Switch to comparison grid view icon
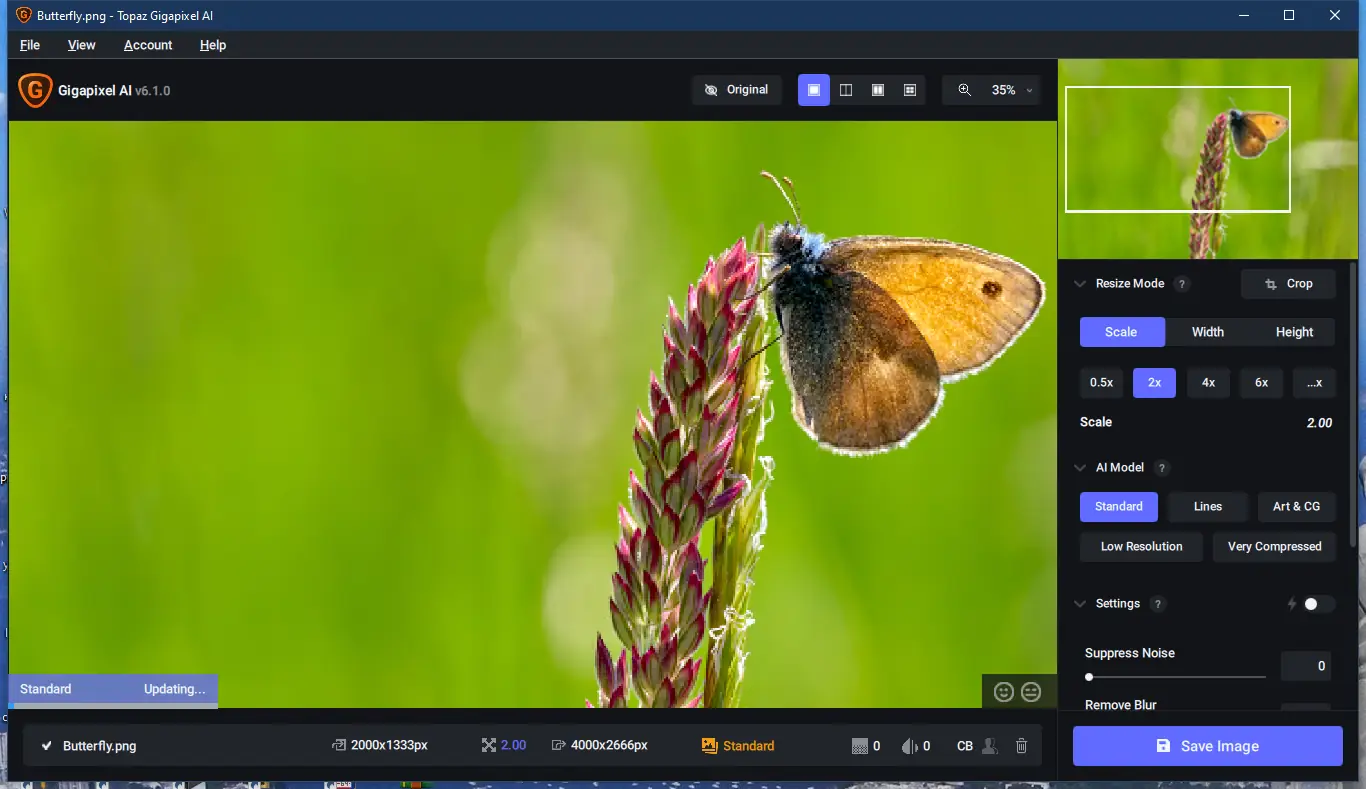1366x789 pixels. (x=910, y=90)
